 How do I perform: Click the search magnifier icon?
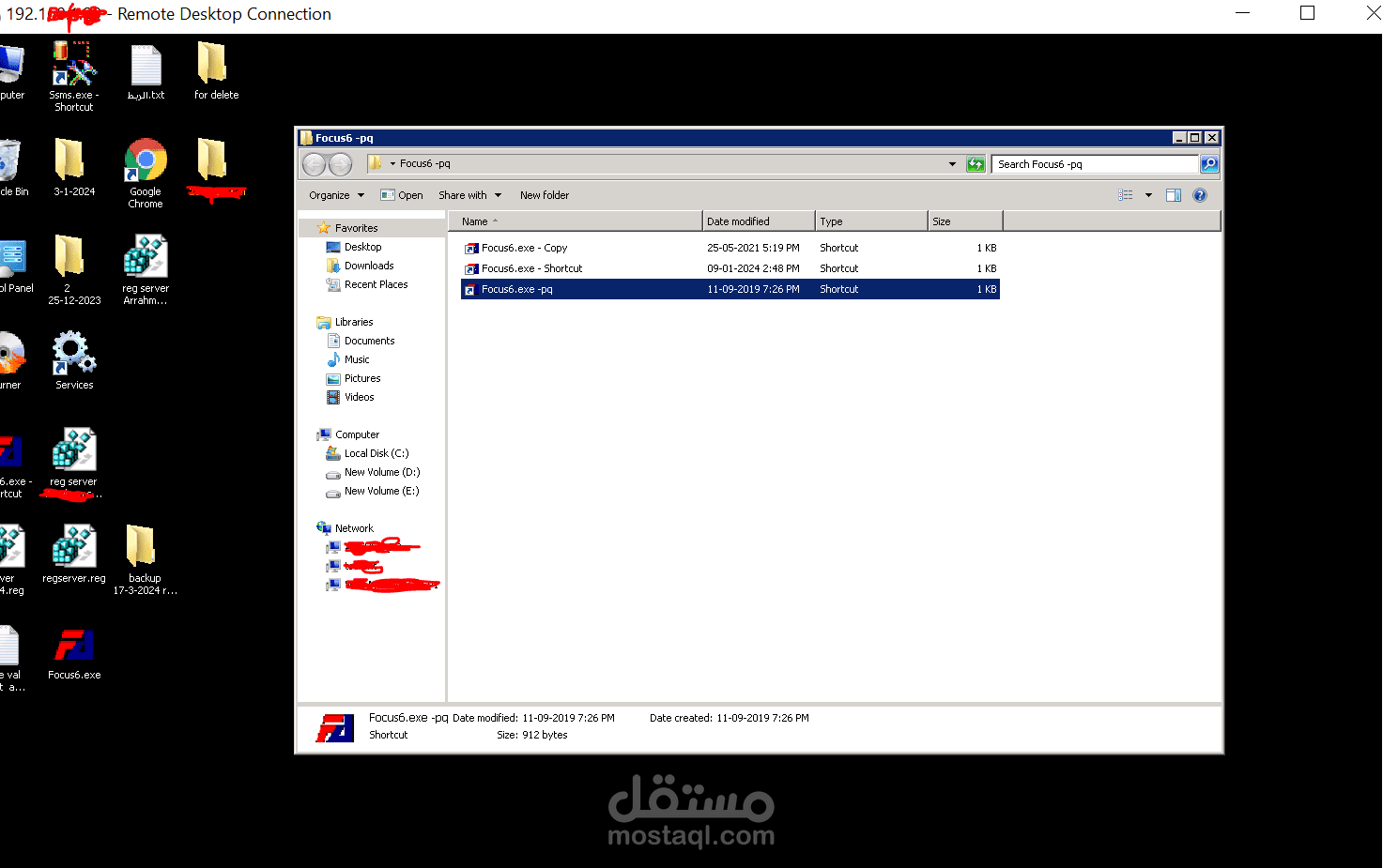pos(1209,164)
